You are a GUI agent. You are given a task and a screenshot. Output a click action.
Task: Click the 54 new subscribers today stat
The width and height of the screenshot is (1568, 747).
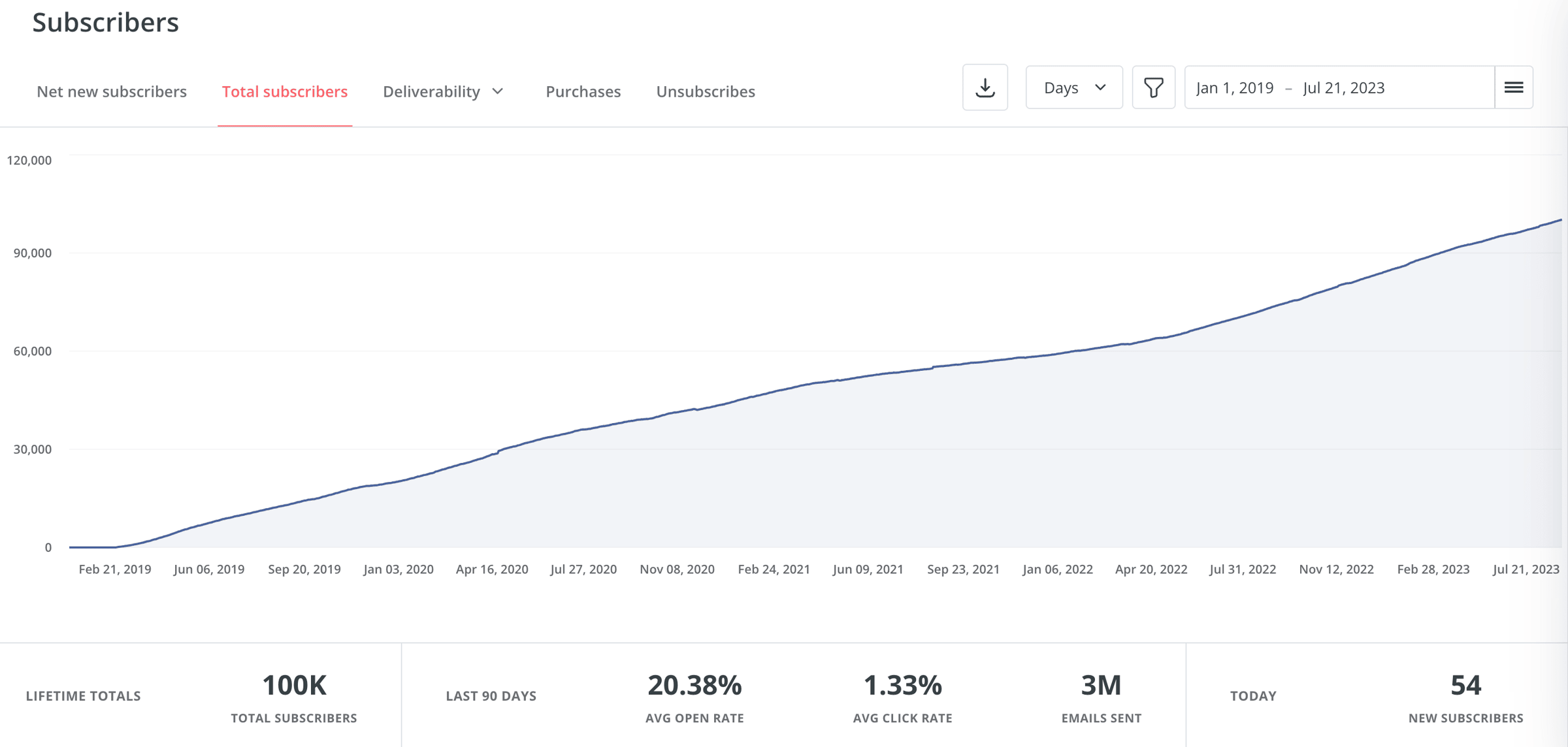click(1465, 686)
